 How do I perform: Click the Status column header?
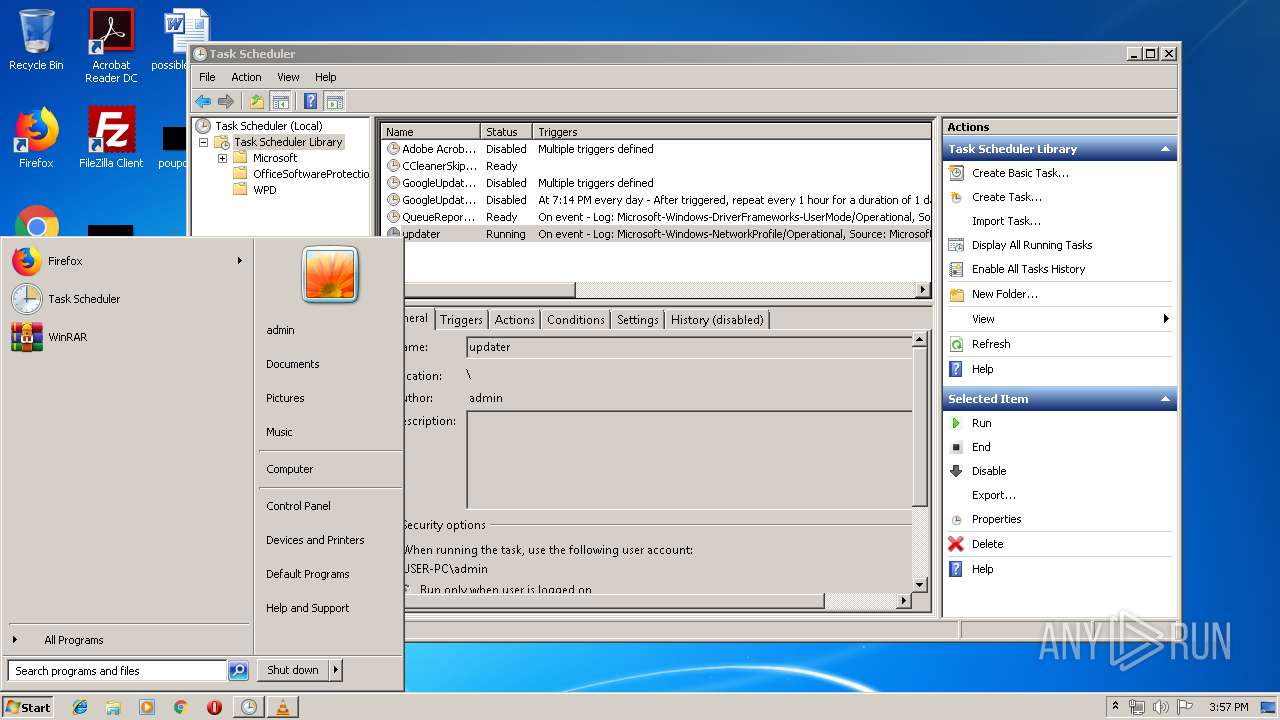click(506, 132)
